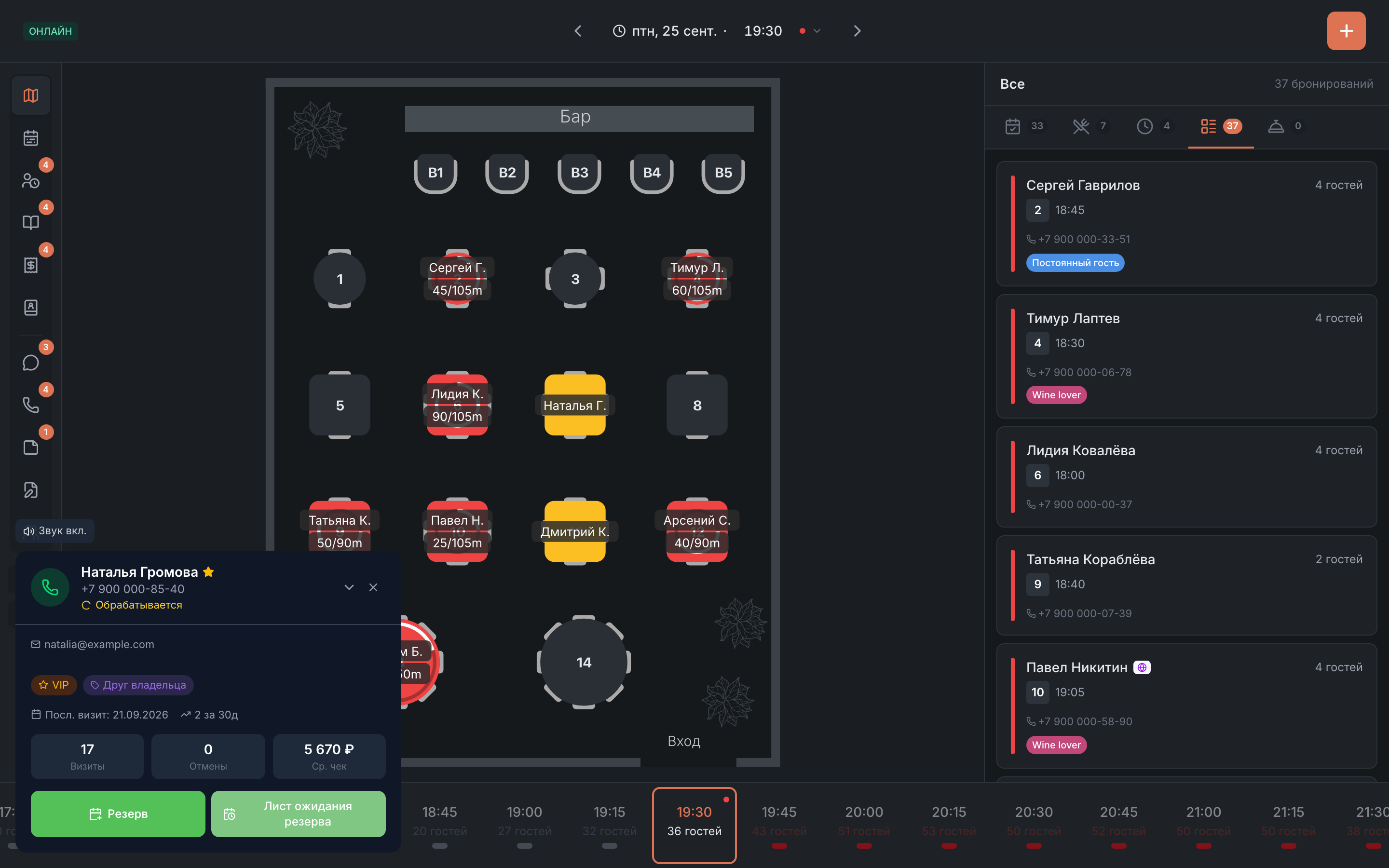Click natalia@example.com email address
This screenshot has width=1389, height=868.
99,644
